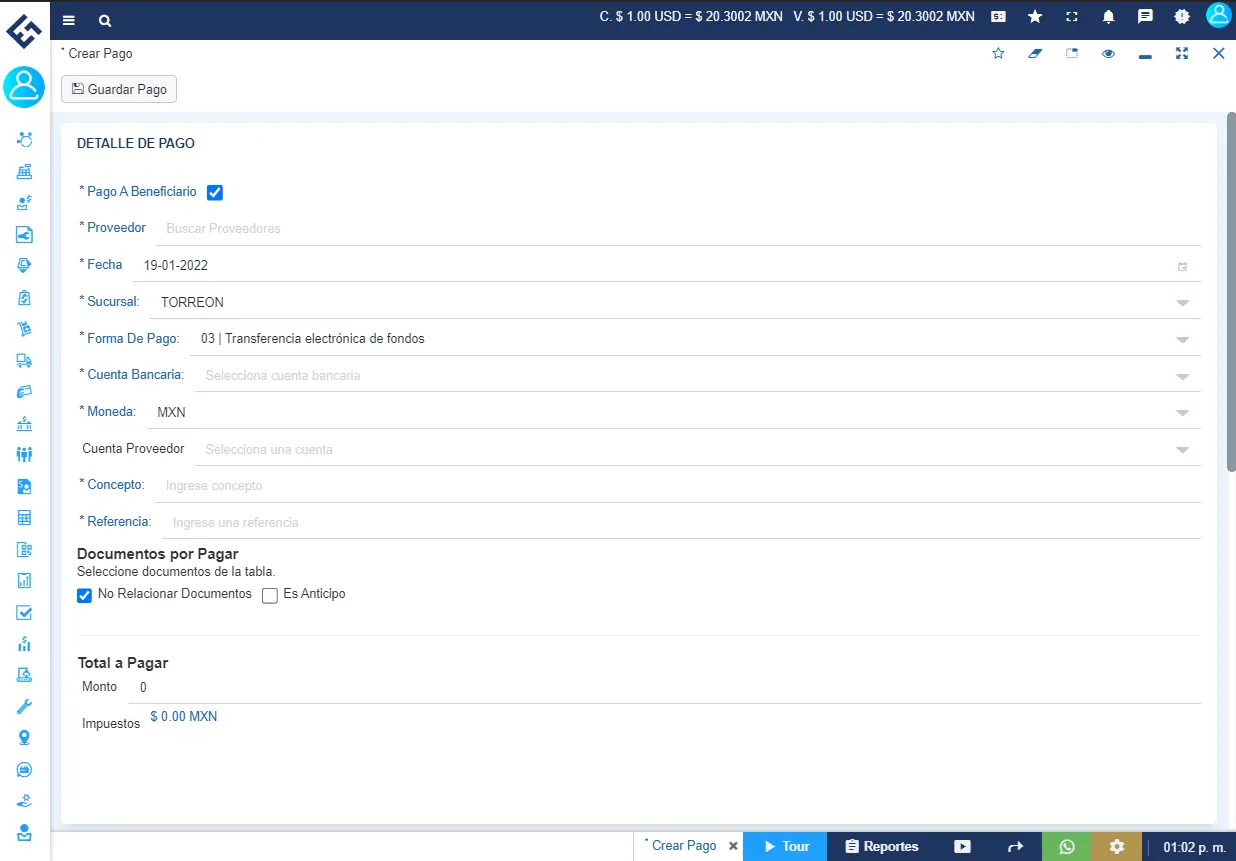Open the Reportes menu in bottom bar
Screen dimensions: 1236x861
point(882,846)
